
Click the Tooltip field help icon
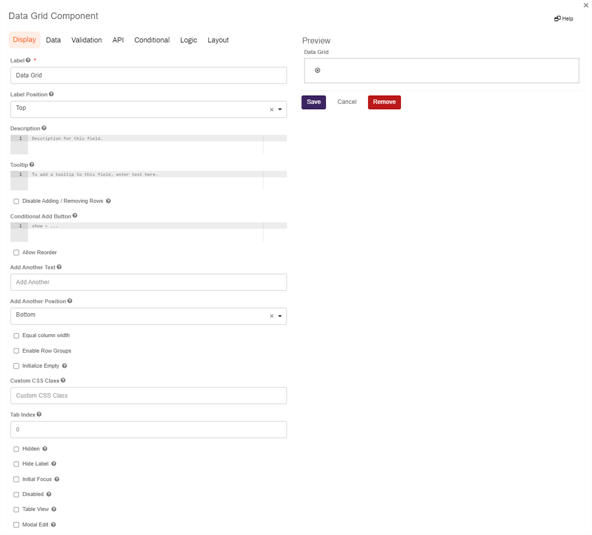click(x=32, y=165)
